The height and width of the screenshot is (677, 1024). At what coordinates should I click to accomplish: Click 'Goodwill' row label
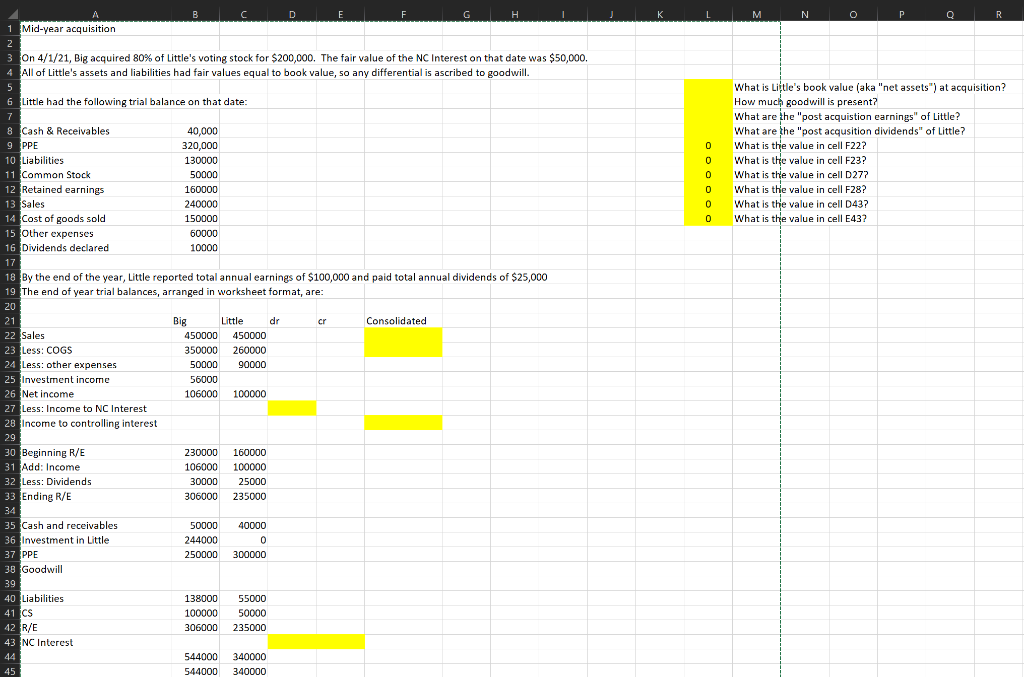click(42, 569)
